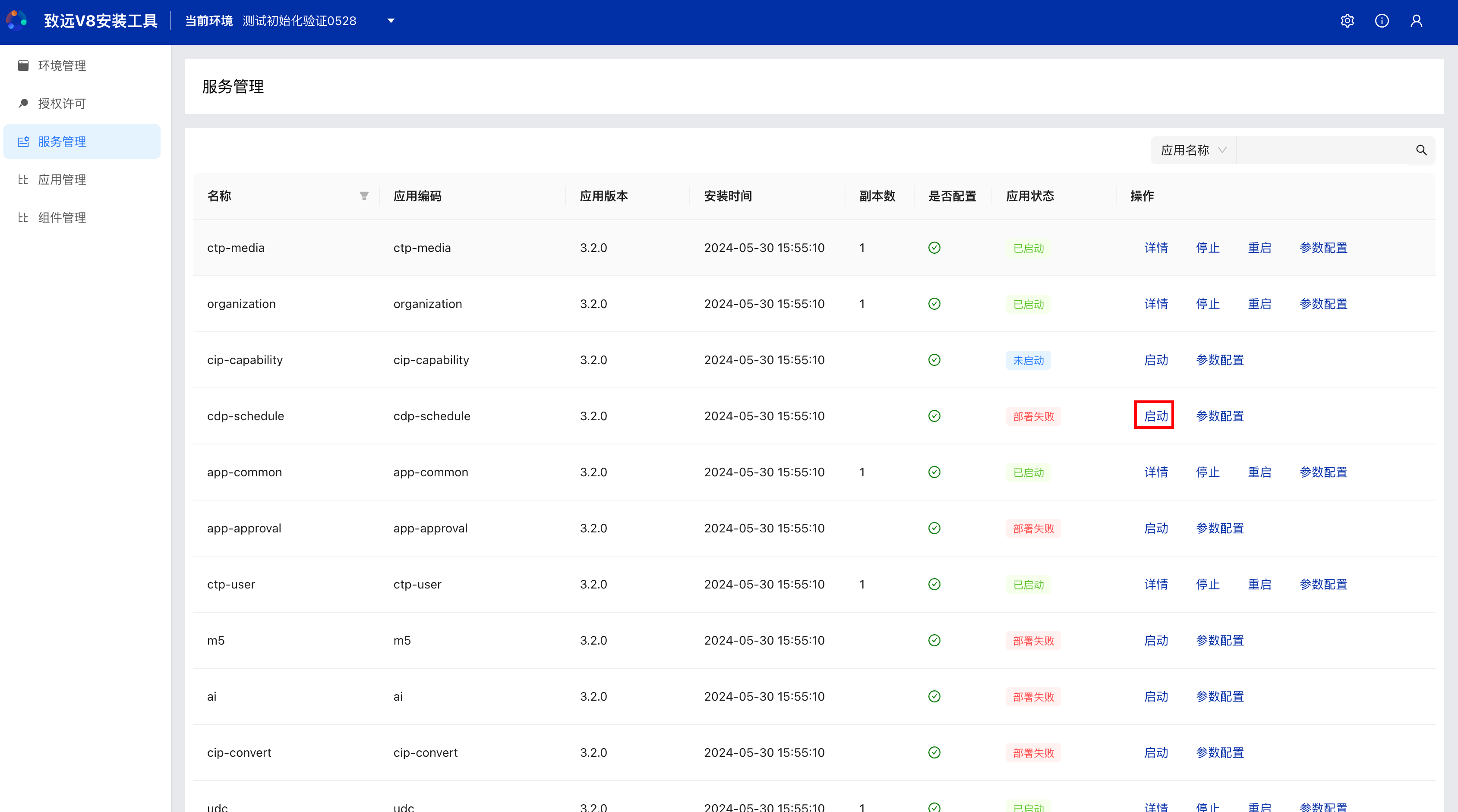View 详情 for ctp-media
This screenshot has height=812, width=1458.
click(x=1156, y=248)
